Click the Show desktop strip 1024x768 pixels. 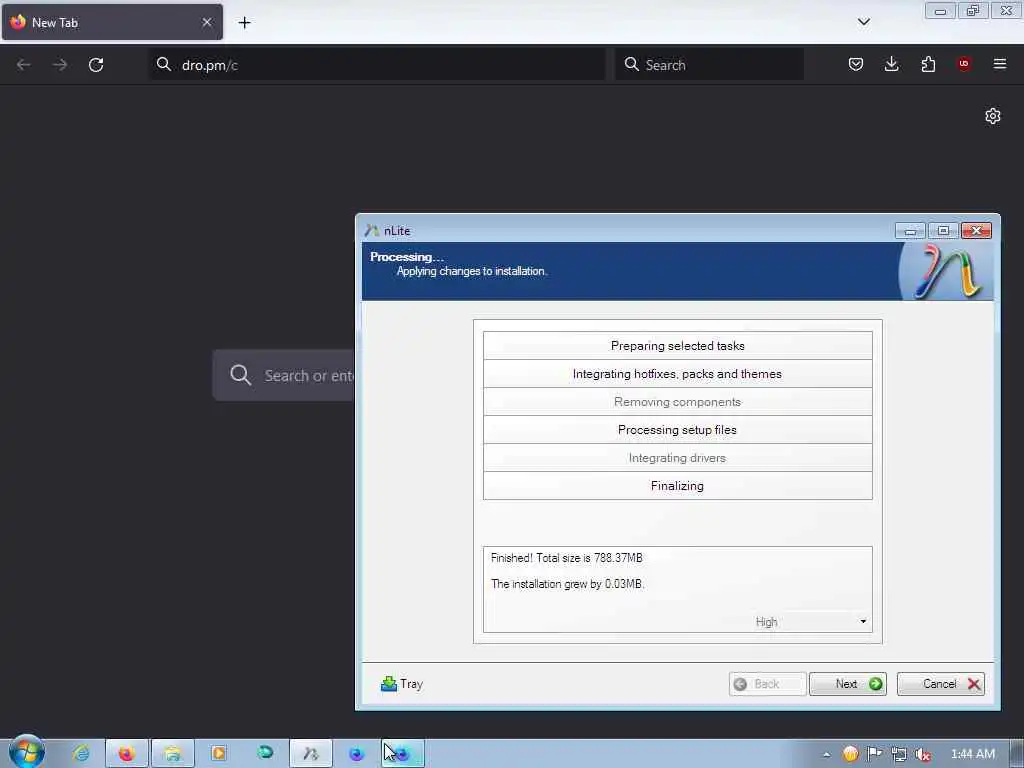1017,754
